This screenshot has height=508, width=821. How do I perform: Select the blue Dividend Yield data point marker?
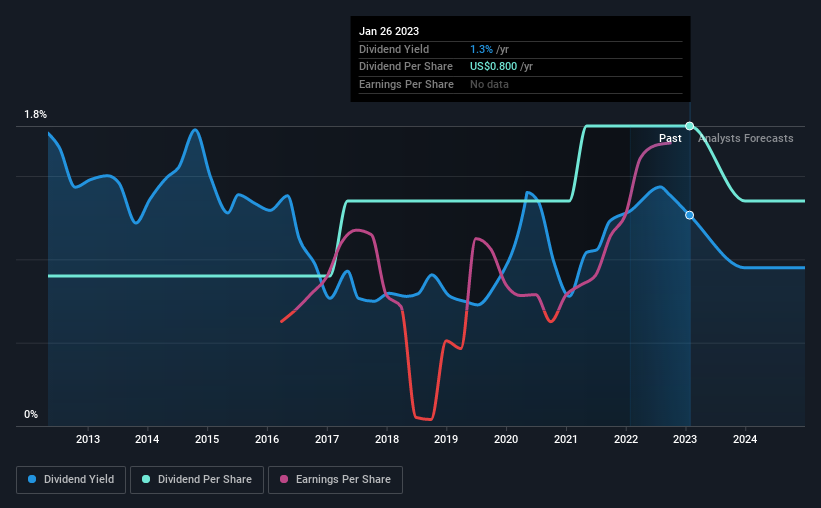690,215
